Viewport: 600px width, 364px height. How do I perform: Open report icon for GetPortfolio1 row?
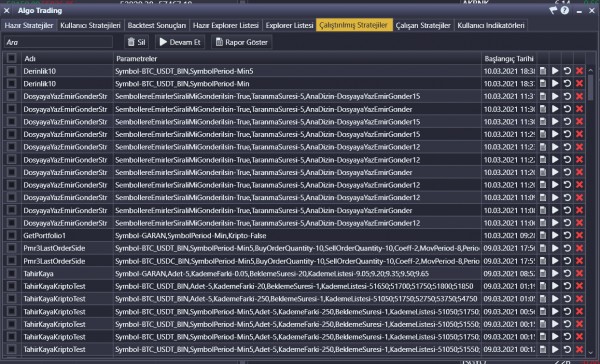pyautogui.click(x=543, y=235)
